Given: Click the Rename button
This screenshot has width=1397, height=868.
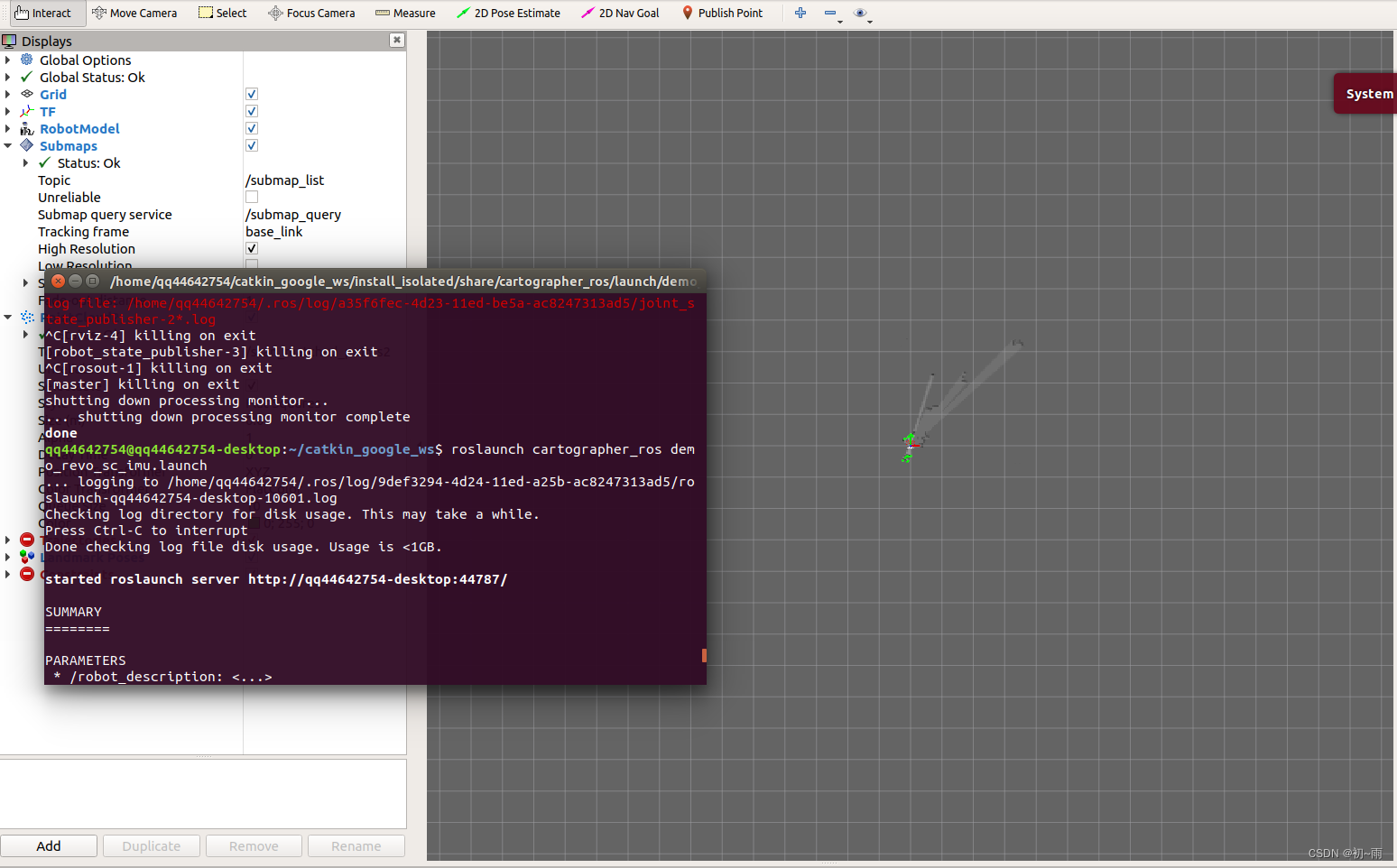Looking at the screenshot, I should point(356,845).
